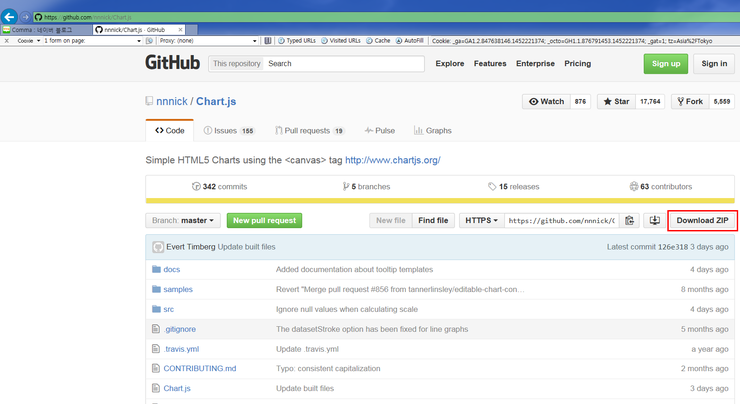Open the HTTPS protocol dropdown
This screenshot has width=740, height=404.
click(481, 220)
